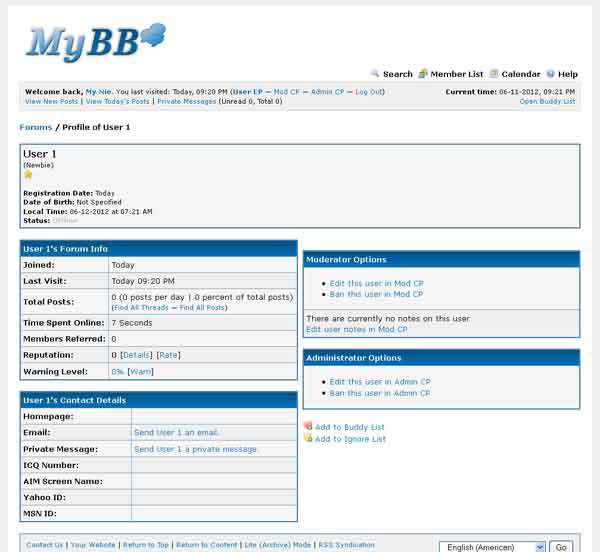Click the Newbie star rank icon

(x=28, y=175)
